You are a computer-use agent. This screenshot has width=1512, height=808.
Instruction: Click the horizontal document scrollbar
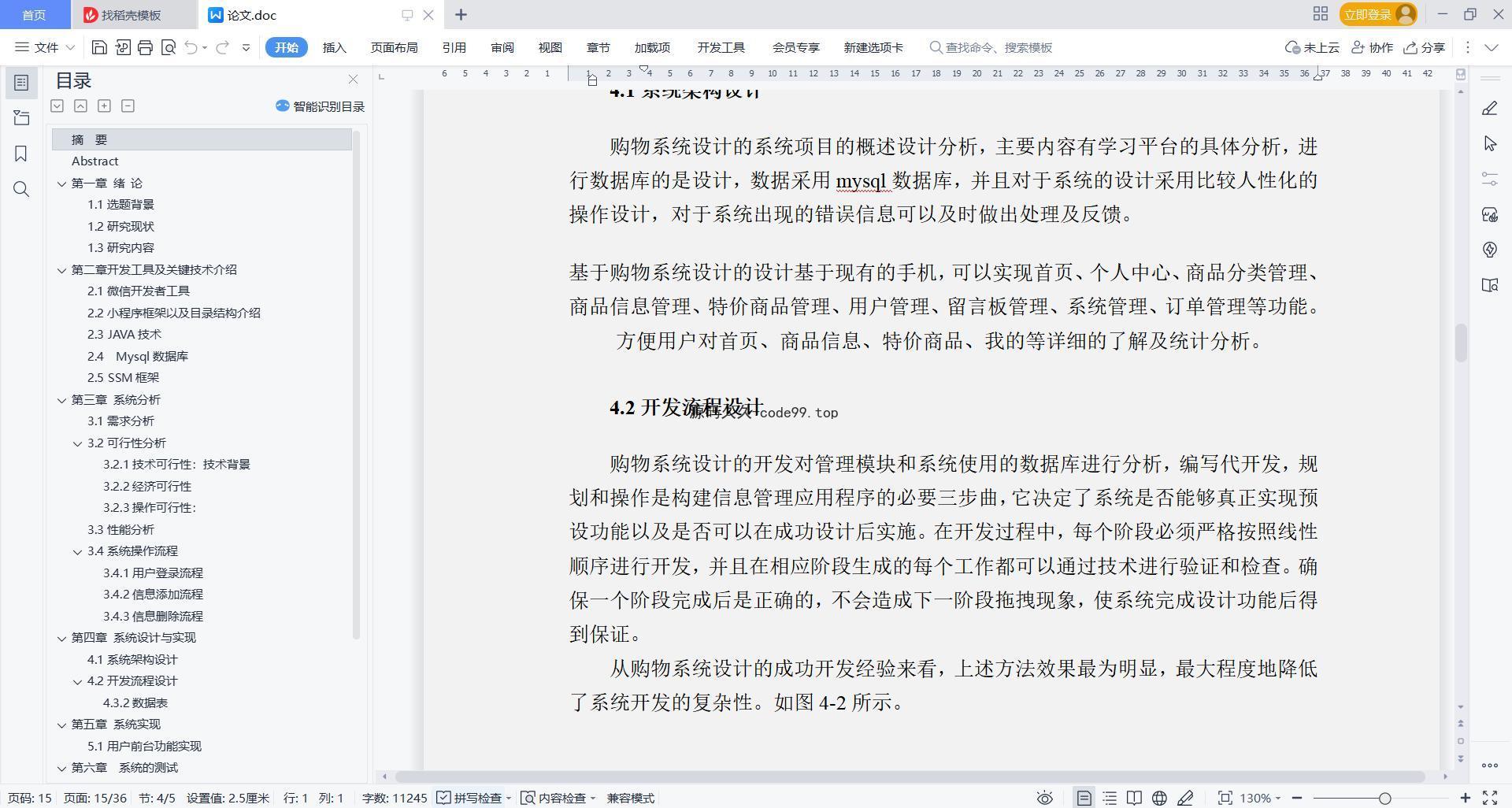[x=910, y=776]
